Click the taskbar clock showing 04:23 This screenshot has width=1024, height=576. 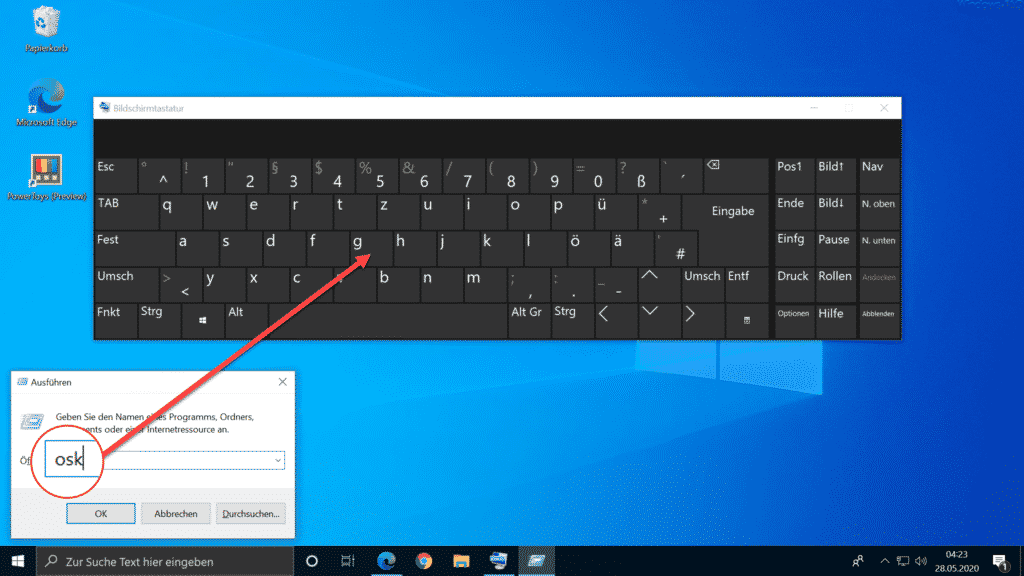(x=956, y=561)
